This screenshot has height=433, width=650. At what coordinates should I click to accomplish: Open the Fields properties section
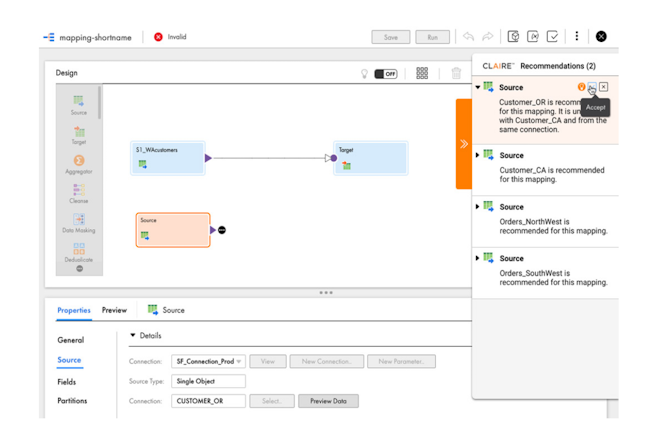(66, 382)
